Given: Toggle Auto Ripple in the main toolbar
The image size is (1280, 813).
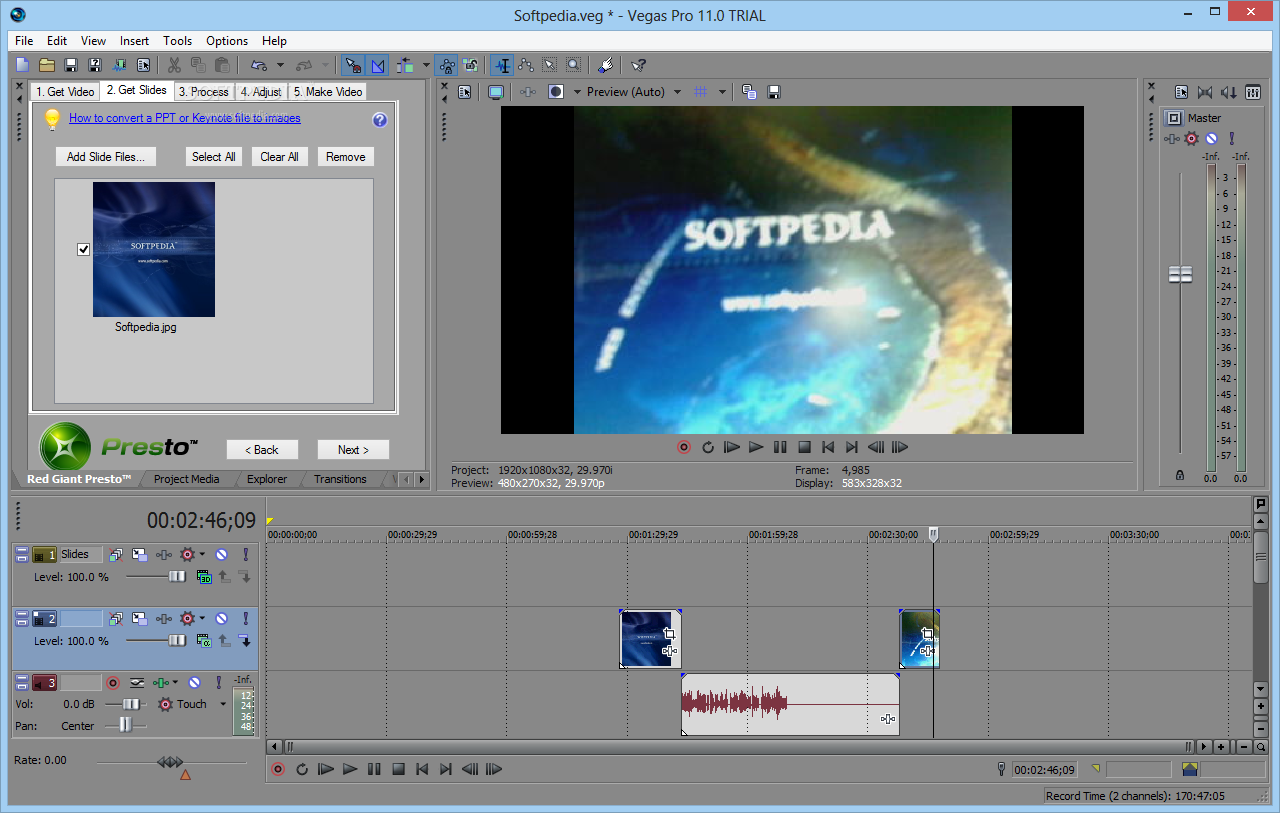Looking at the screenshot, I should click(x=405, y=65).
